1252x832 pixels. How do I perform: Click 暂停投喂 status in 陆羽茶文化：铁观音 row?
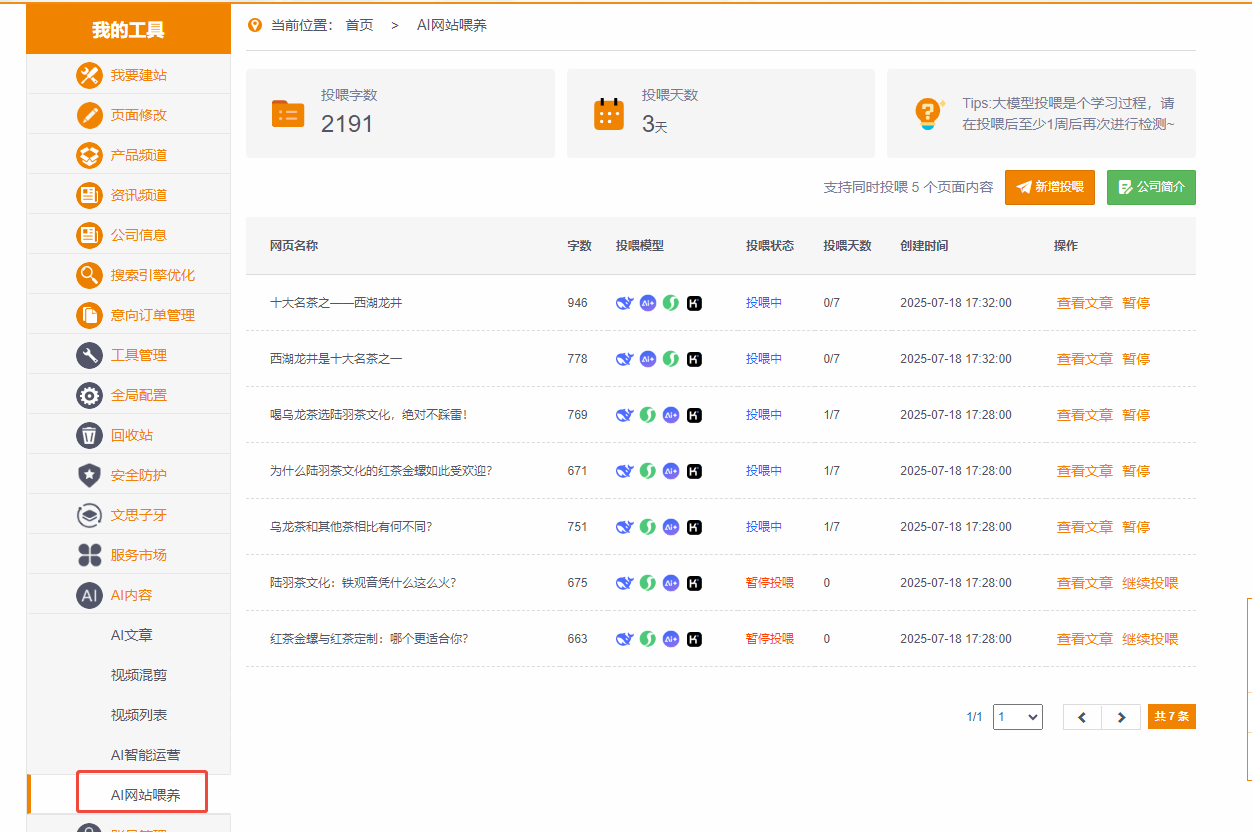tap(770, 583)
